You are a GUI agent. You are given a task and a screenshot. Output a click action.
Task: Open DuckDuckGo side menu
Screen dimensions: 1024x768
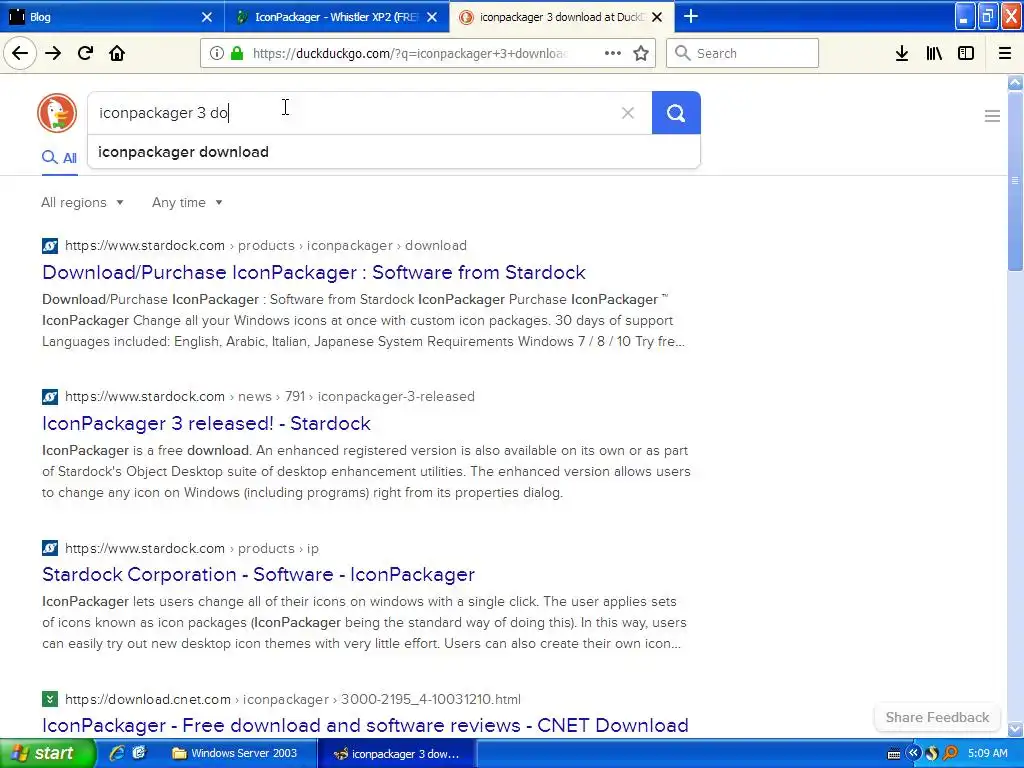coord(992,116)
